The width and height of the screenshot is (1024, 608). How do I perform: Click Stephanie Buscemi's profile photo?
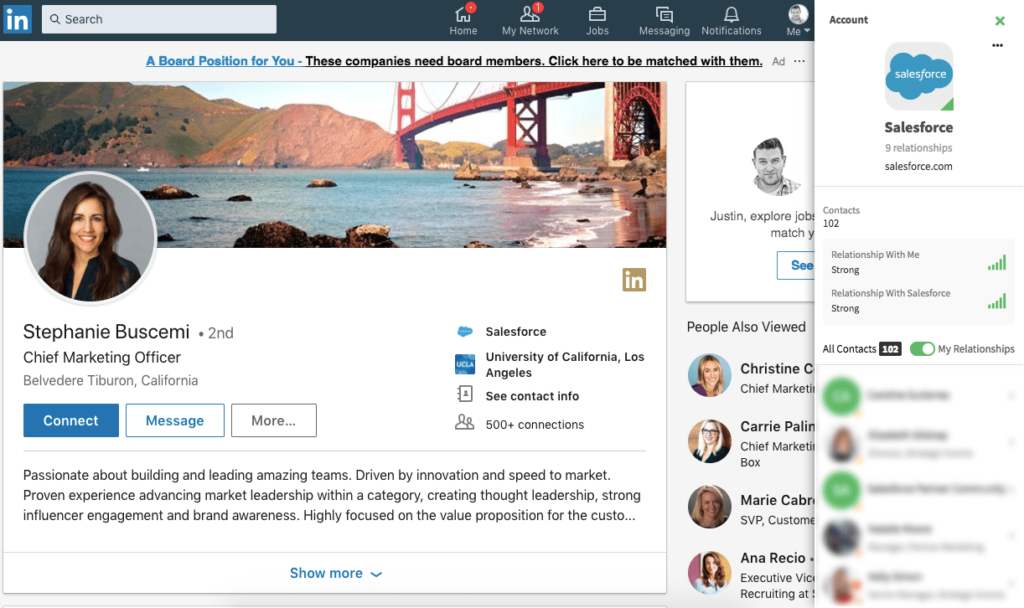[x=90, y=237]
